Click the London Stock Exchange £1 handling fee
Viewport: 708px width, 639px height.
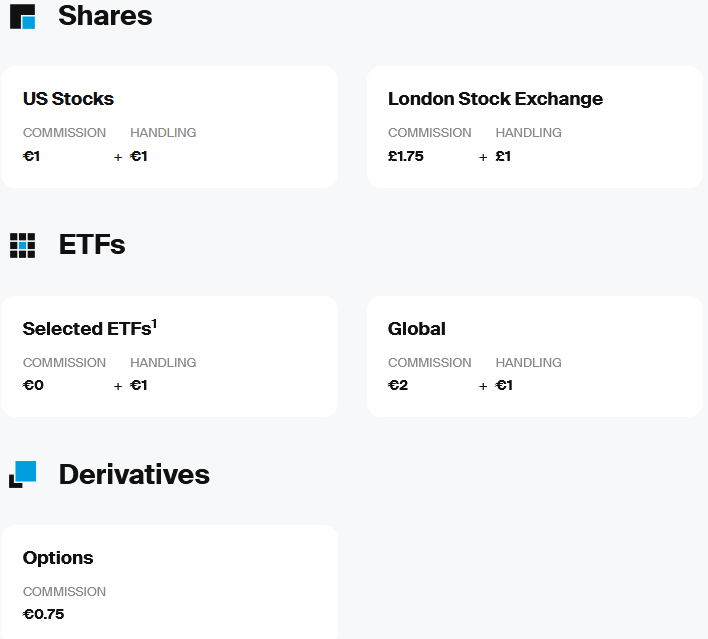[503, 156]
